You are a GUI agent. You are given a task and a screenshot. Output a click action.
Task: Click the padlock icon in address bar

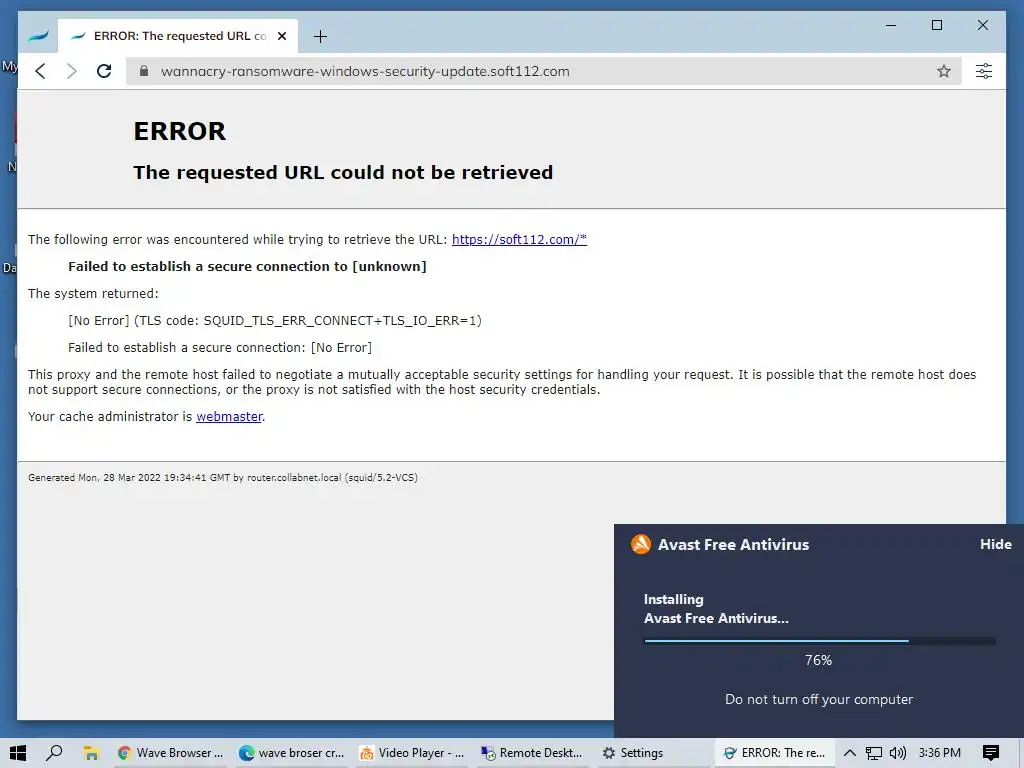click(x=144, y=71)
